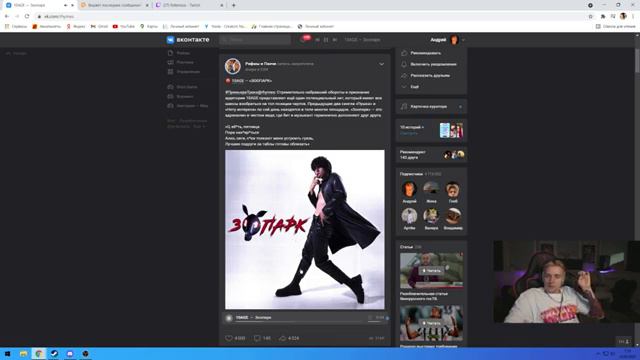The height and width of the screenshot is (360, 640).
Task: Open Steam from taskbar
Action: point(54,353)
